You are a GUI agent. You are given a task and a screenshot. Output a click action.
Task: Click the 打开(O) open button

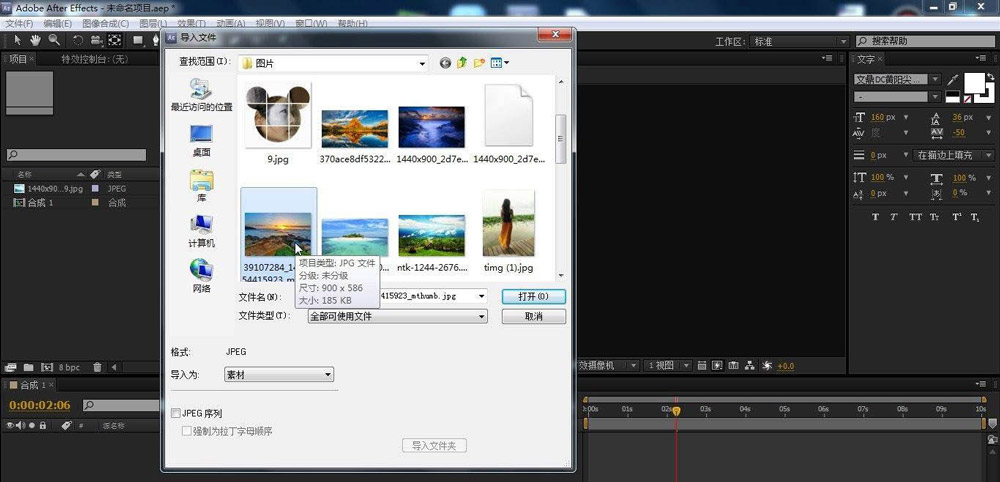point(533,297)
